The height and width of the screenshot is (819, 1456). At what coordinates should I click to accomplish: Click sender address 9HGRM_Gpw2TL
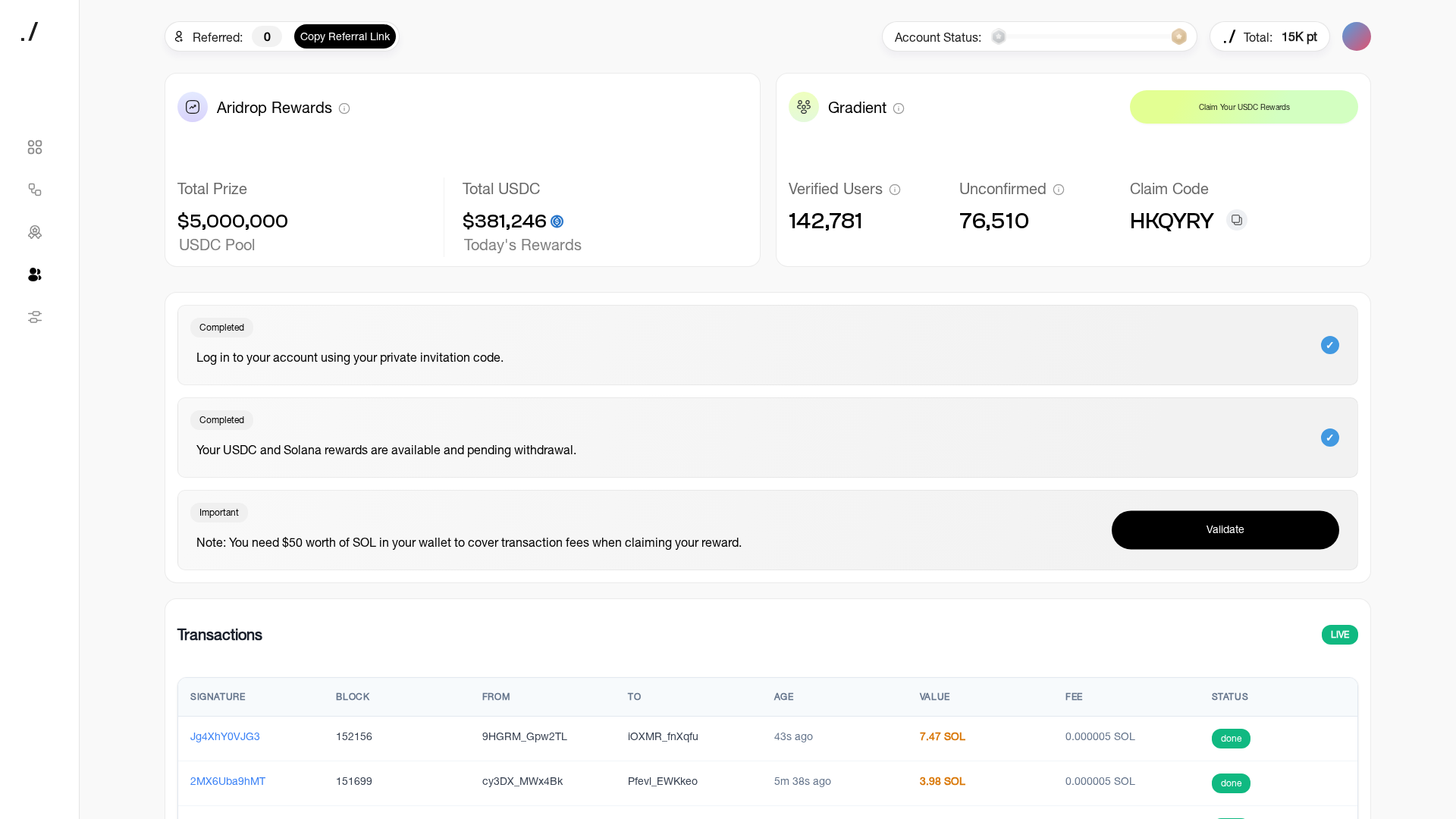point(525,736)
